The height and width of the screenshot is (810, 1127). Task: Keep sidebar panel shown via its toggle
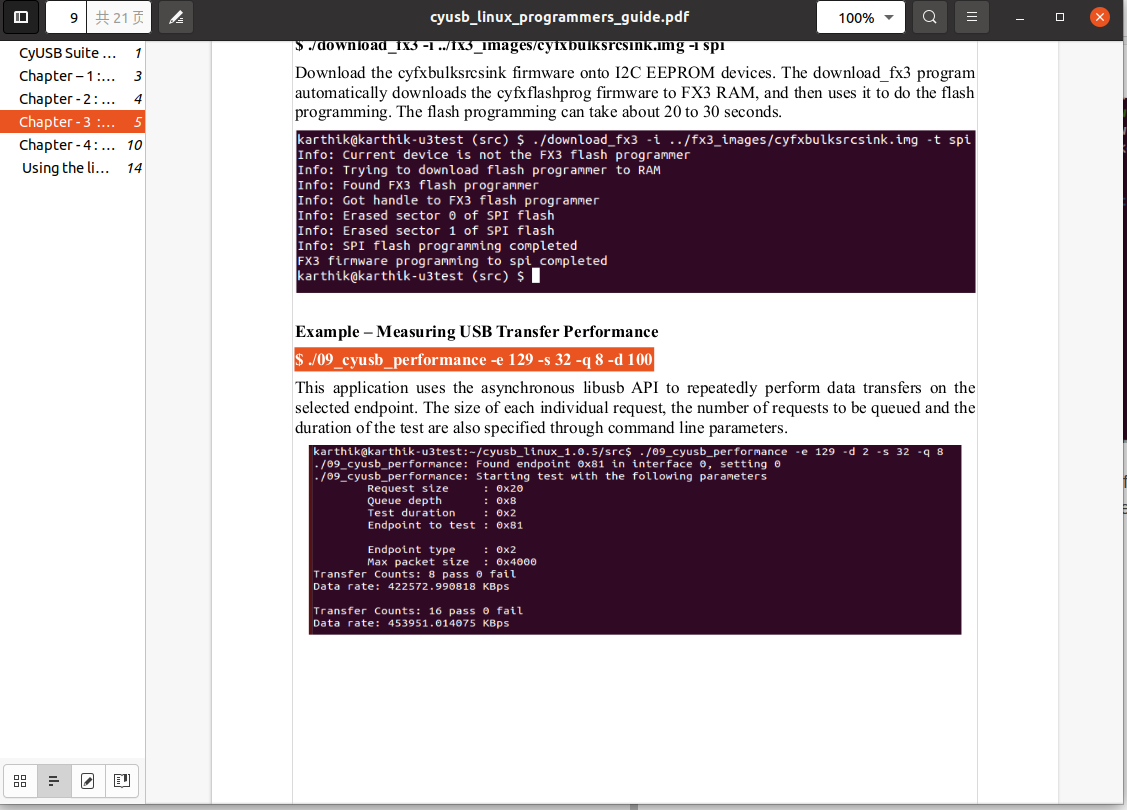tap(20, 17)
